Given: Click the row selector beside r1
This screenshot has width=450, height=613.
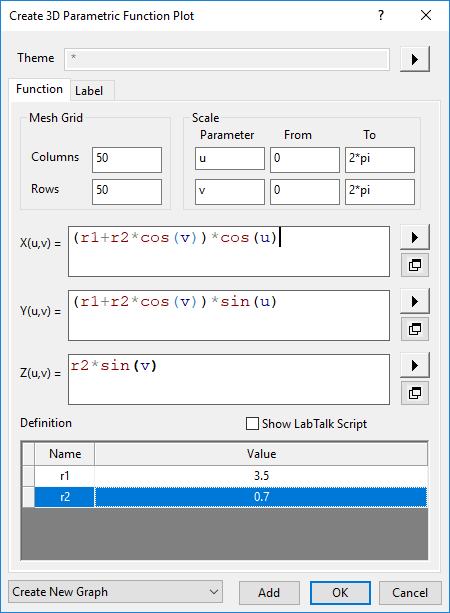Looking at the screenshot, I should tap(28, 476).
